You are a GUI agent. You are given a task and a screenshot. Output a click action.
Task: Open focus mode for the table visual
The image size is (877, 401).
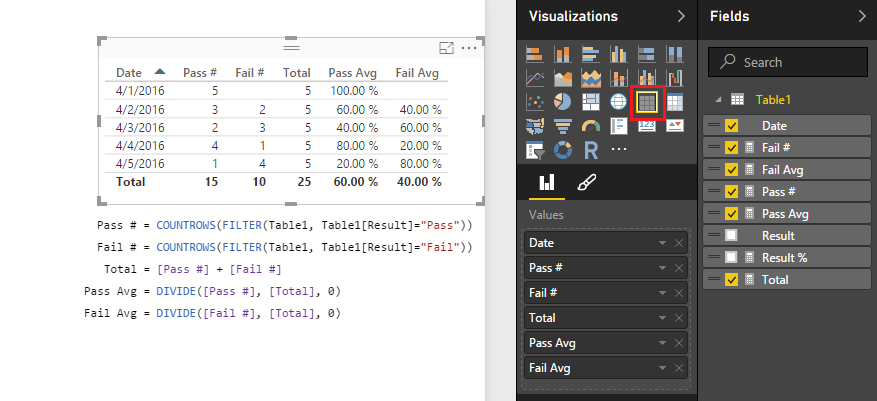(446, 48)
